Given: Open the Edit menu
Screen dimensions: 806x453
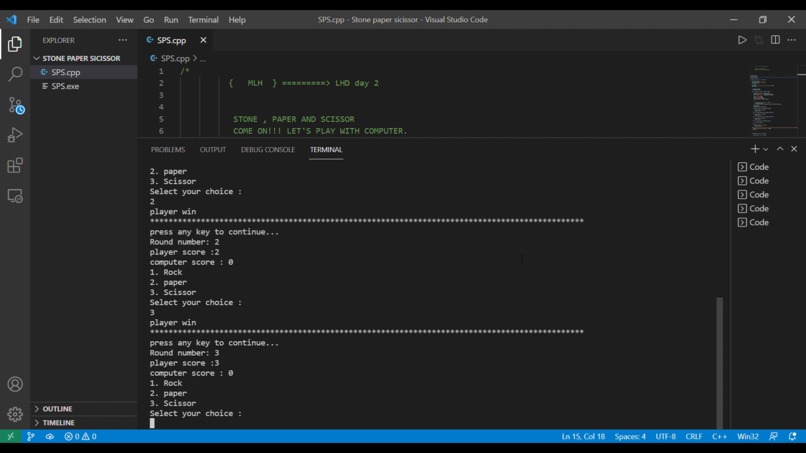Looking at the screenshot, I should [56, 20].
